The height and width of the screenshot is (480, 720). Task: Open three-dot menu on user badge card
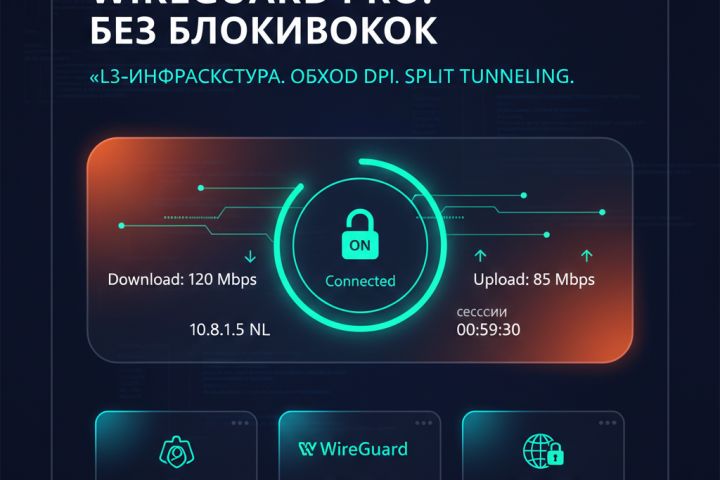pos(240,423)
